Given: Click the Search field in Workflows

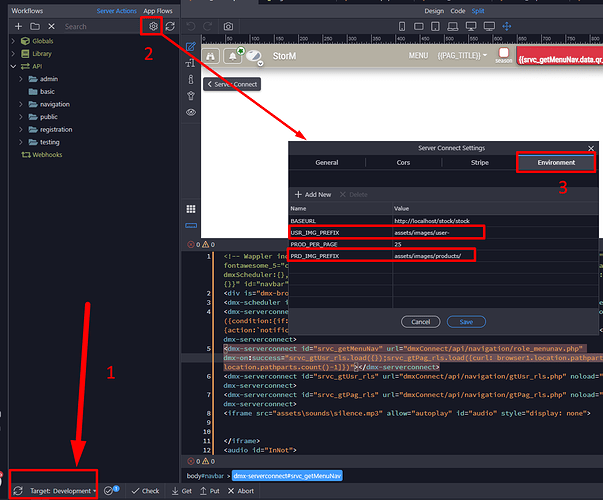Looking at the screenshot, I should 100,27.
